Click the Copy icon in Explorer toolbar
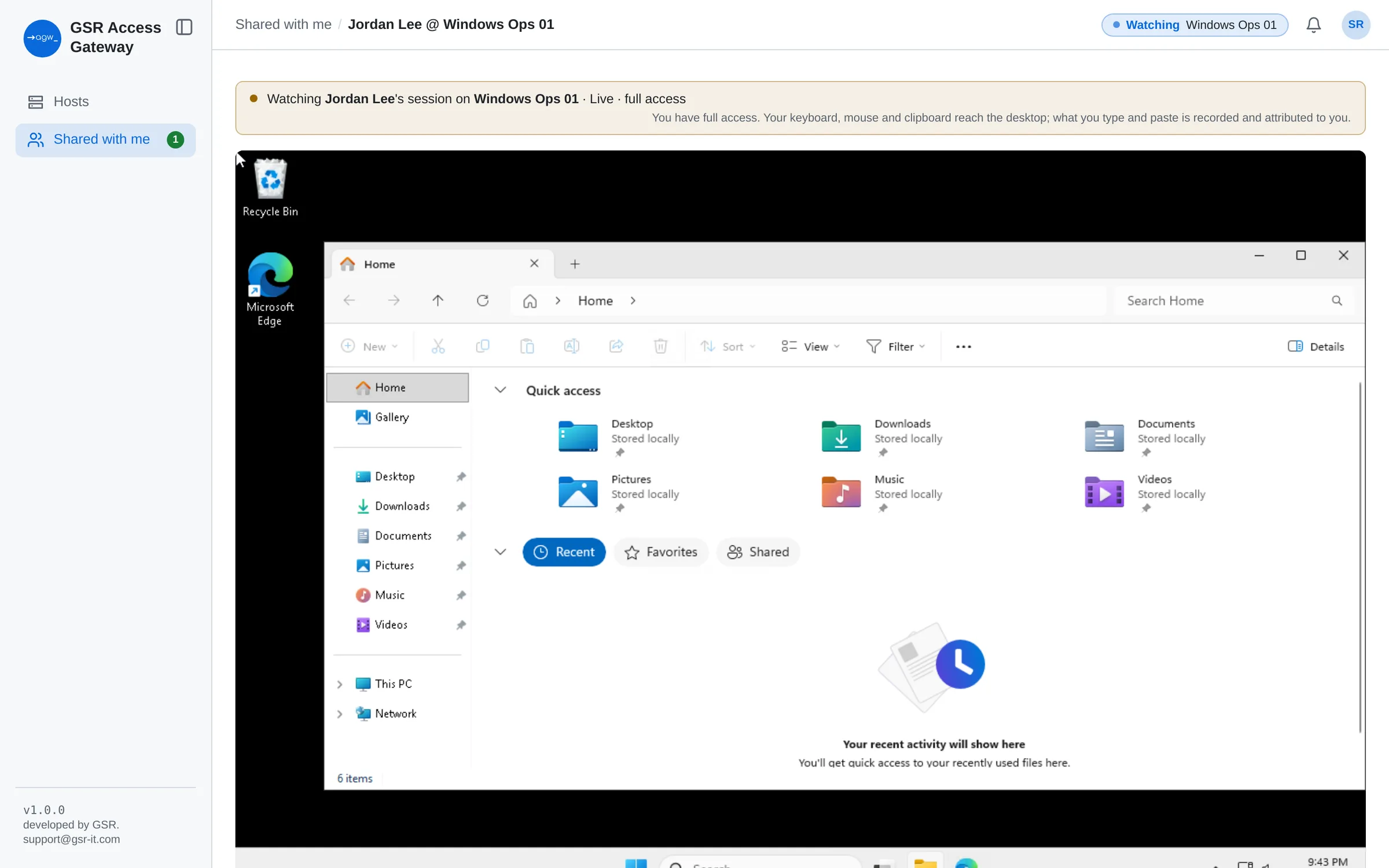This screenshot has width=1389, height=868. (483, 346)
